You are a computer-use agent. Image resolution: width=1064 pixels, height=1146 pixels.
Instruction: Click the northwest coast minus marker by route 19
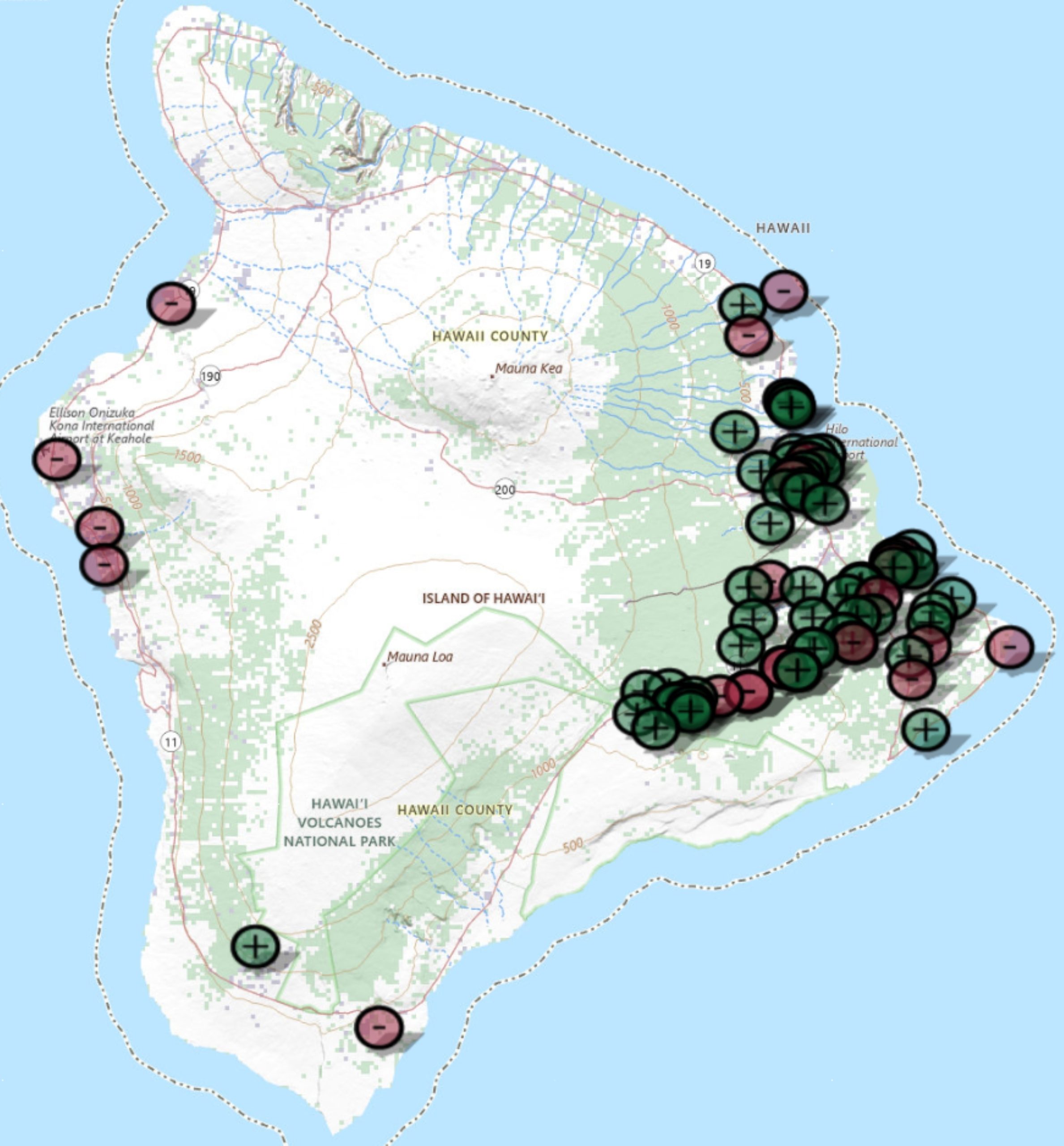[x=171, y=303]
